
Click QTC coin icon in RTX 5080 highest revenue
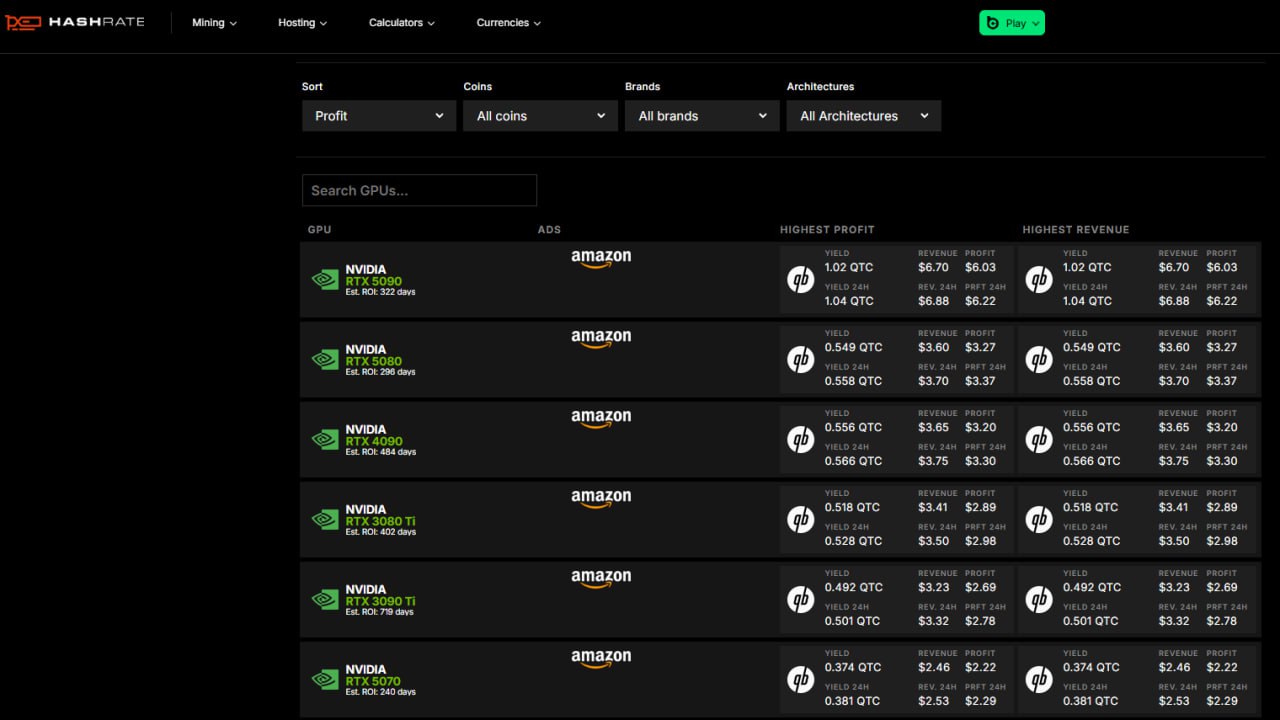[x=1039, y=360]
